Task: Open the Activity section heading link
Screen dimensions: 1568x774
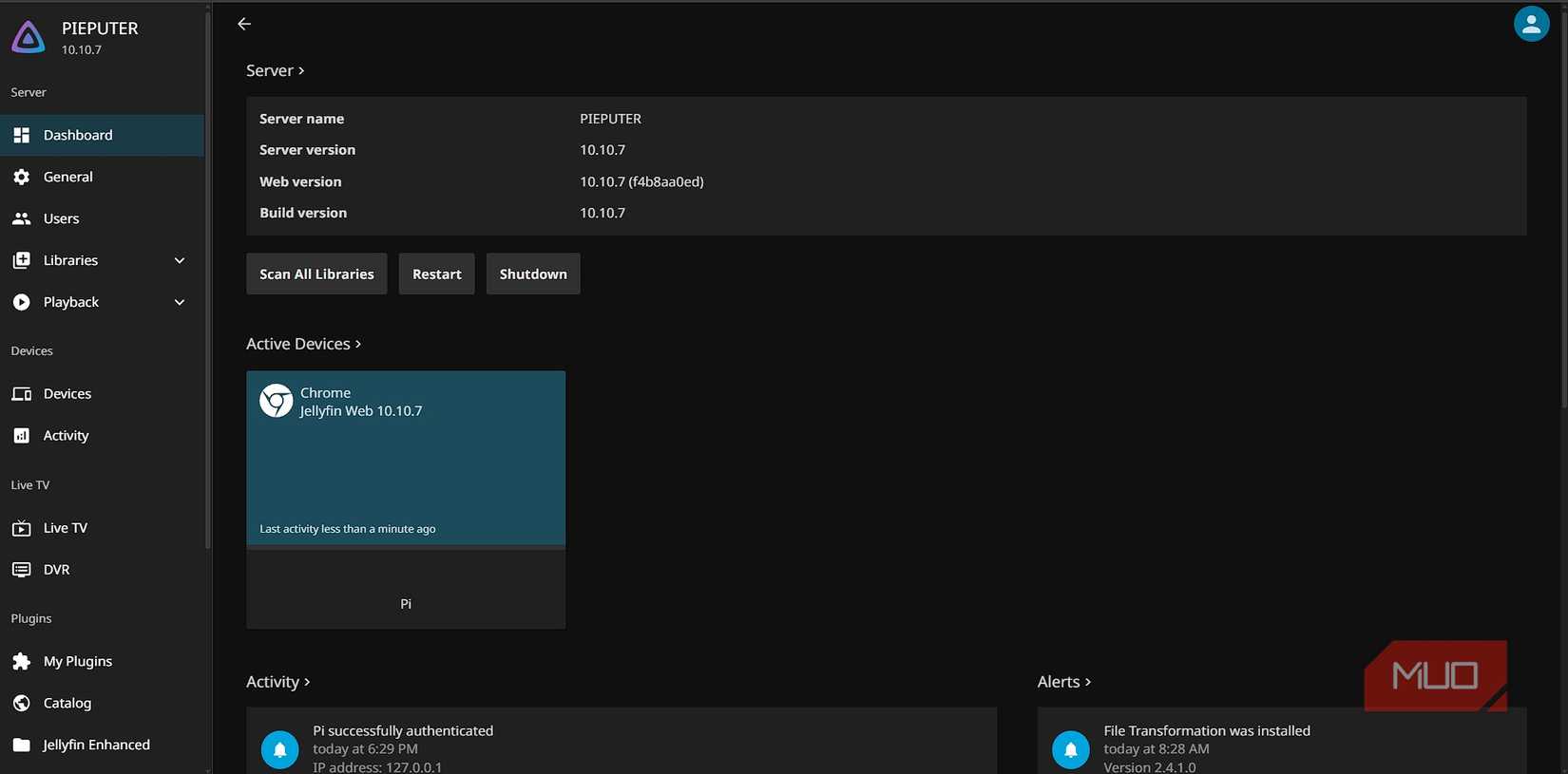Action: [x=277, y=682]
